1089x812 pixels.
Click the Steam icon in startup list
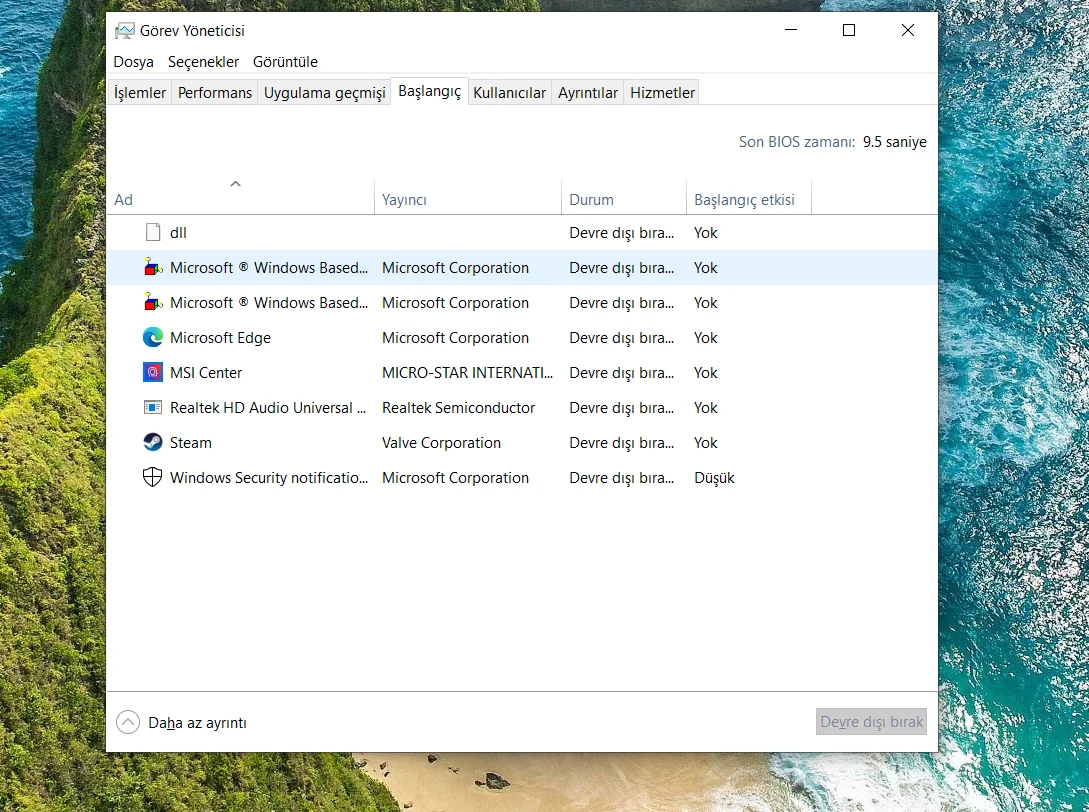tap(152, 443)
